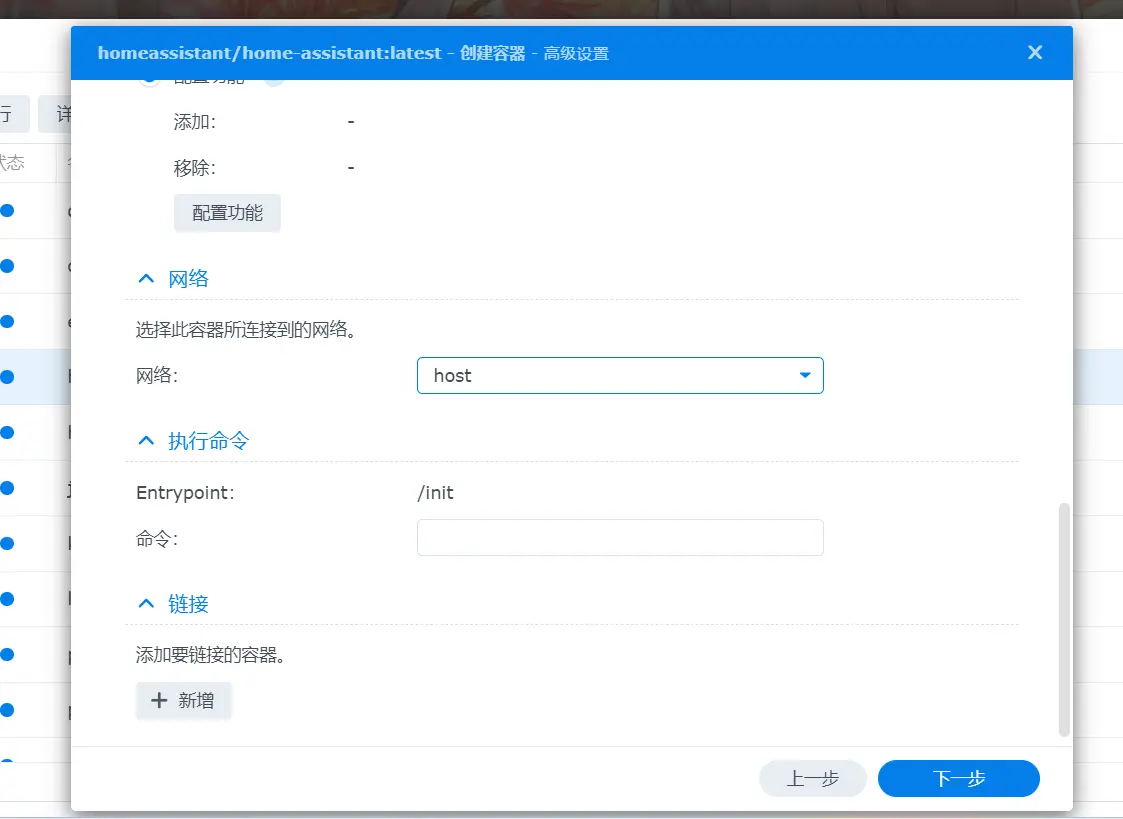Proceed with 下一步 button
1123x819 pixels.
pyautogui.click(x=958, y=778)
